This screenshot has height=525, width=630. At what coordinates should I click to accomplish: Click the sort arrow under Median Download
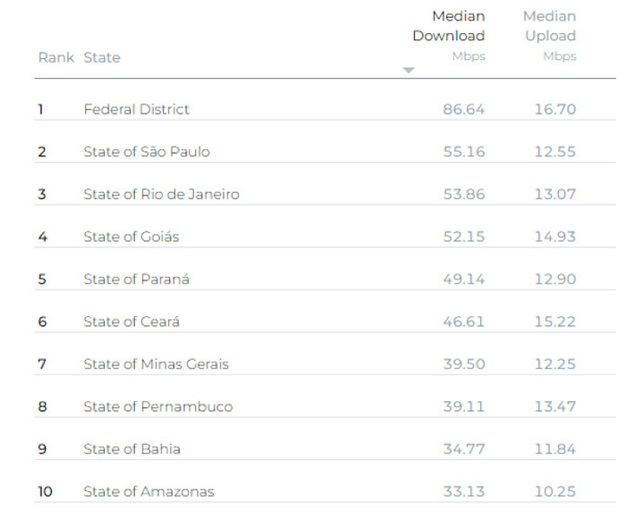pyautogui.click(x=408, y=70)
